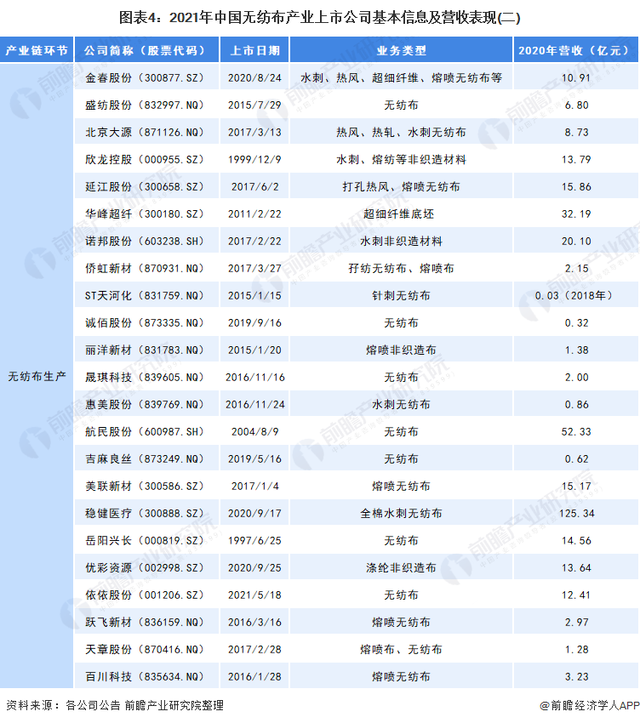Image resolution: width=640 pixels, height=723 pixels.
Task: Click the @前瞻经济学人APP credit text
Action: point(589,705)
